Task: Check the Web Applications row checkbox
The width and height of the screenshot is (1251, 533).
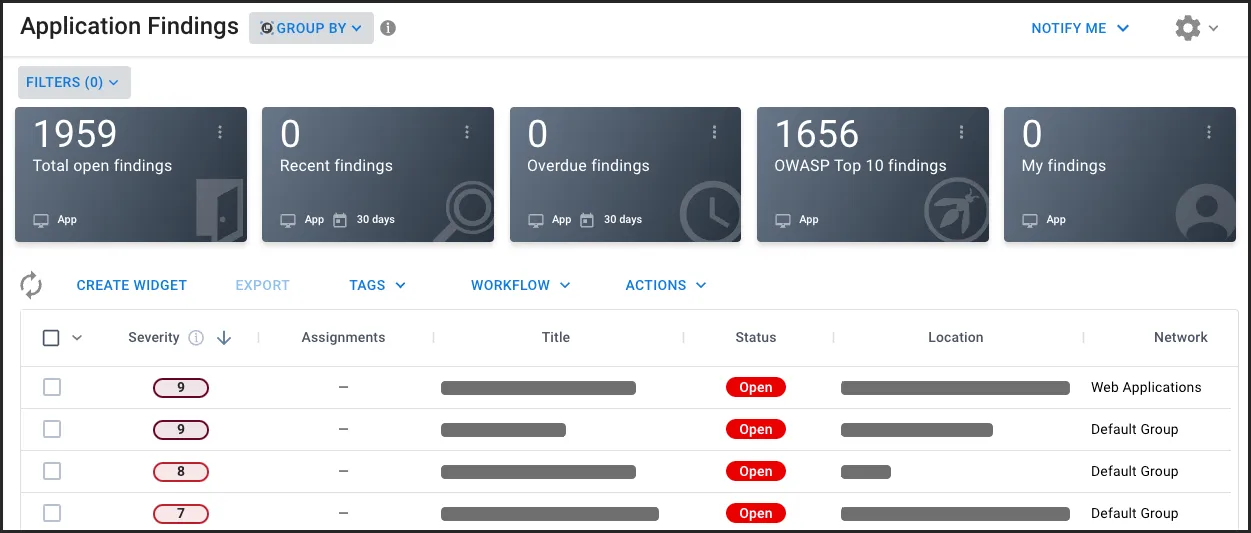Action: [52, 387]
